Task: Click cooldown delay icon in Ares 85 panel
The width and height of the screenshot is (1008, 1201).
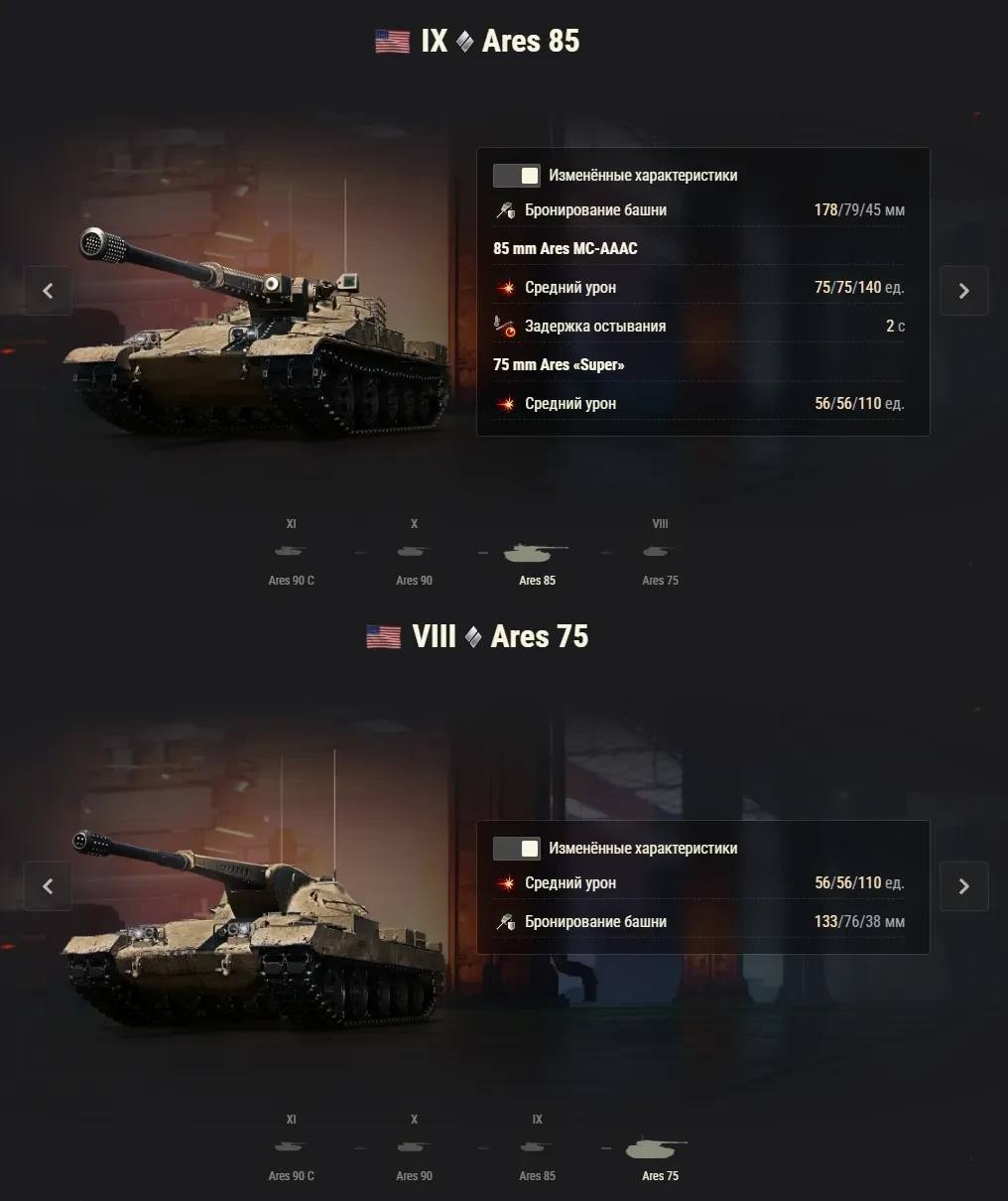Action: coord(505,327)
